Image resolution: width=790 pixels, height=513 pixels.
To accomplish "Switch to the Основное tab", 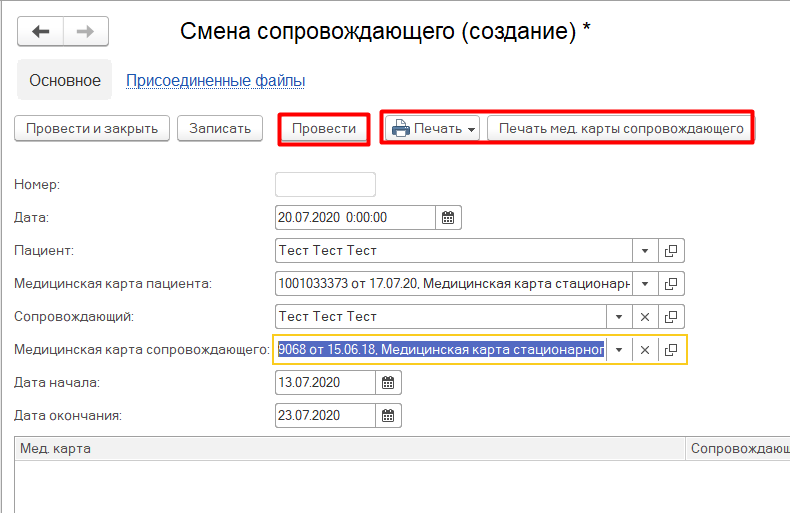I will point(65,81).
